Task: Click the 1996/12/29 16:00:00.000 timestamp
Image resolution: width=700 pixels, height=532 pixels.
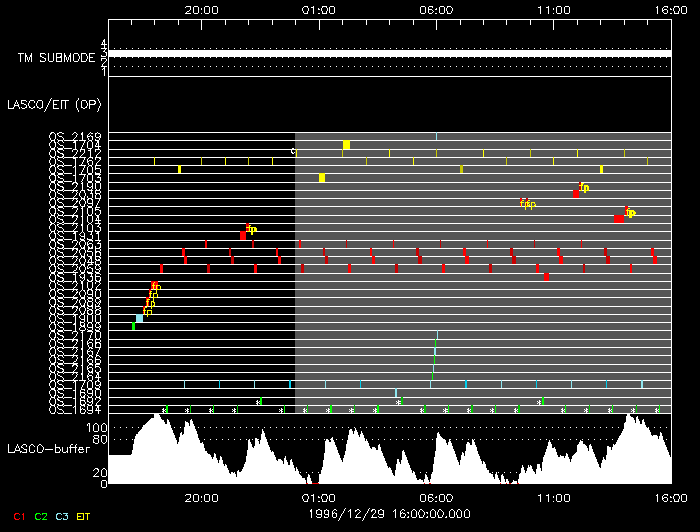Action: point(390,512)
